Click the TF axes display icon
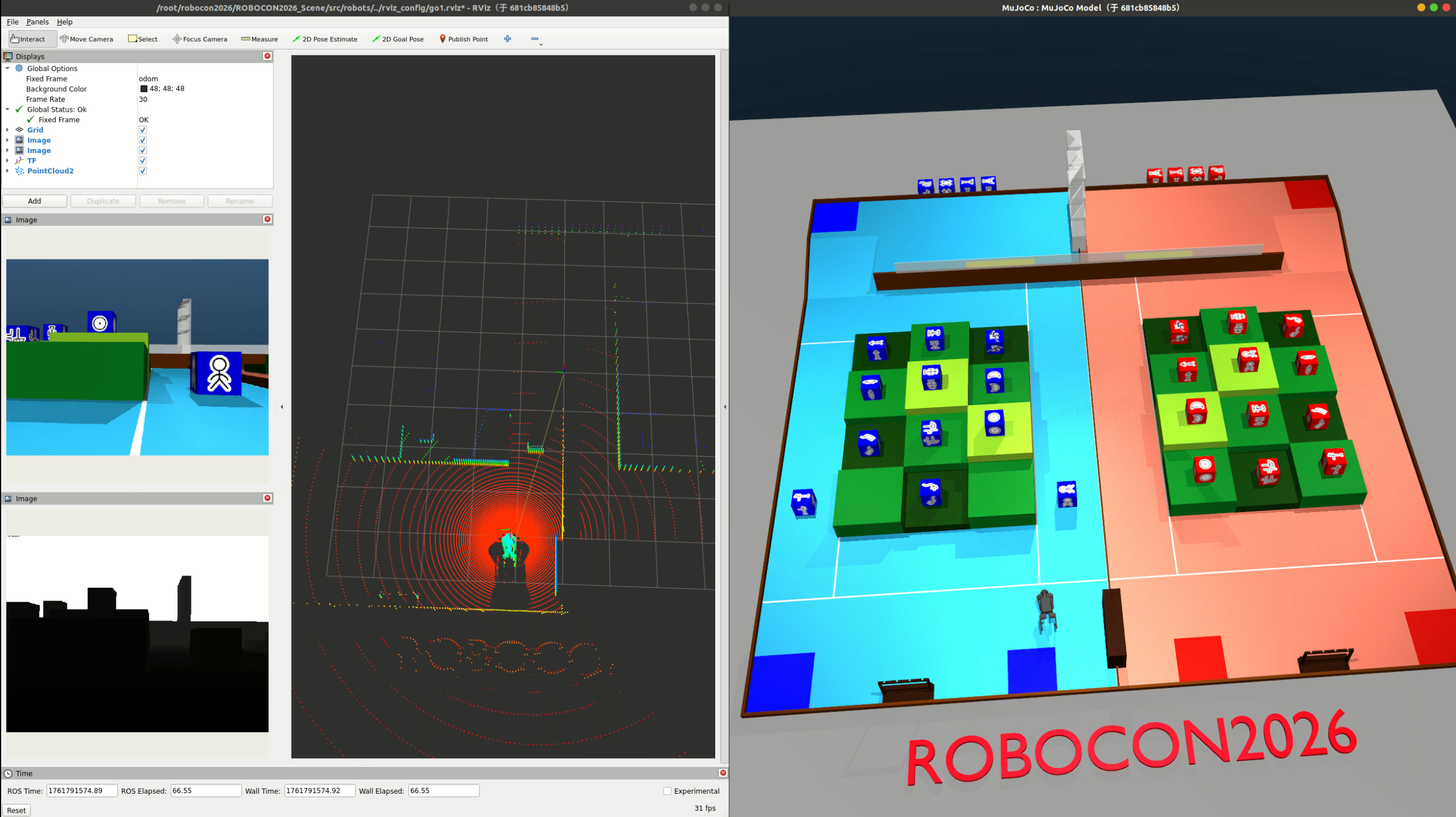The width and height of the screenshot is (1456, 817). pyautogui.click(x=19, y=161)
